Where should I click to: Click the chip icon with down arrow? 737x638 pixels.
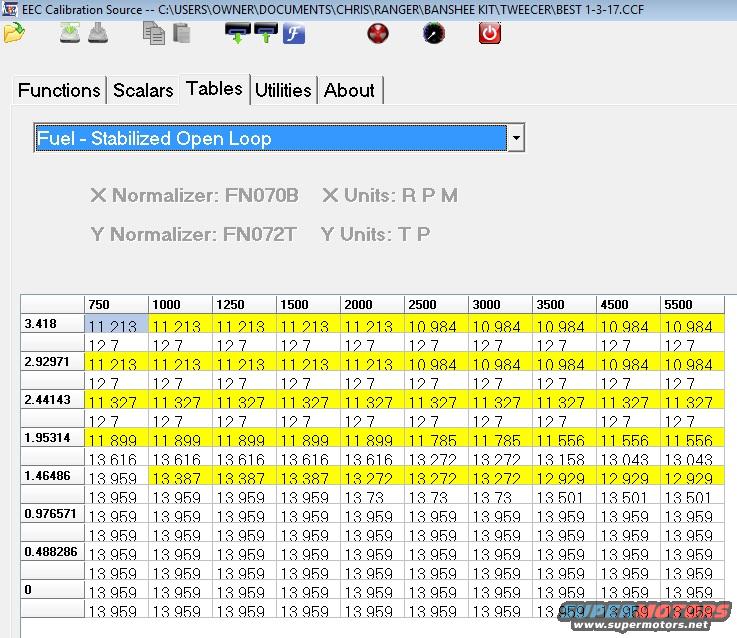237,33
